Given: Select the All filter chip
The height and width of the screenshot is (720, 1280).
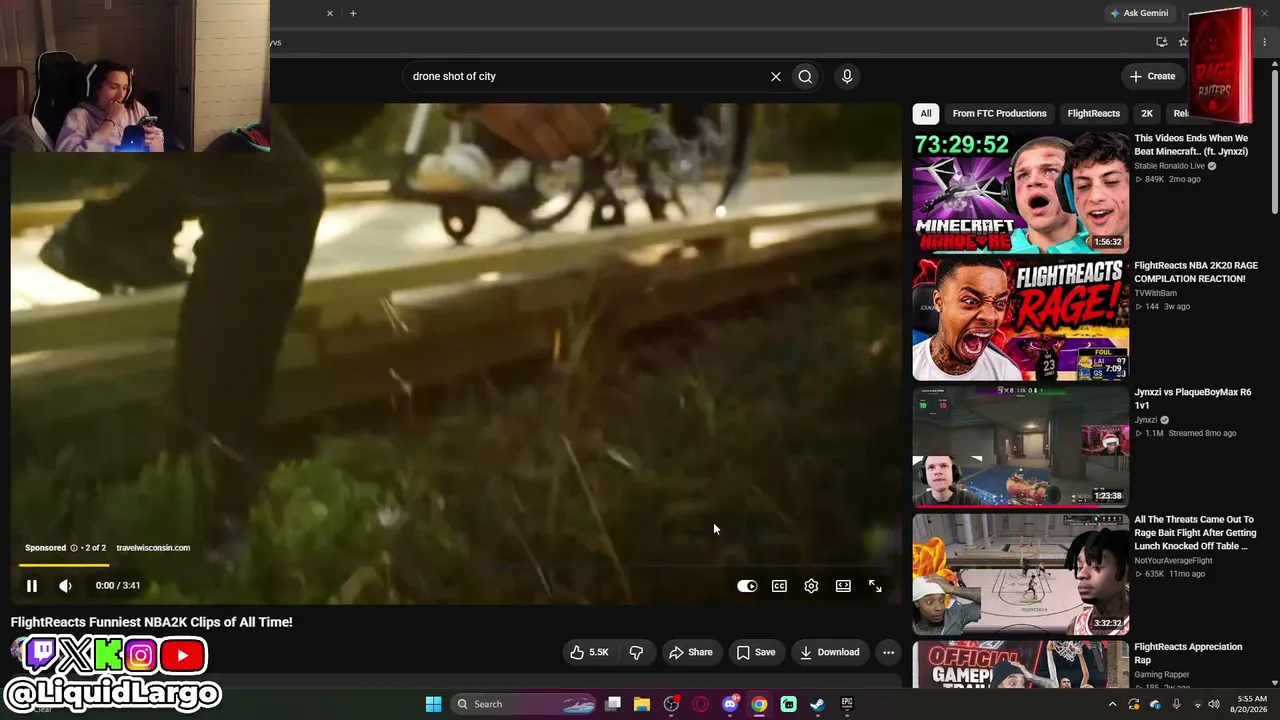Looking at the screenshot, I should pos(926,113).
